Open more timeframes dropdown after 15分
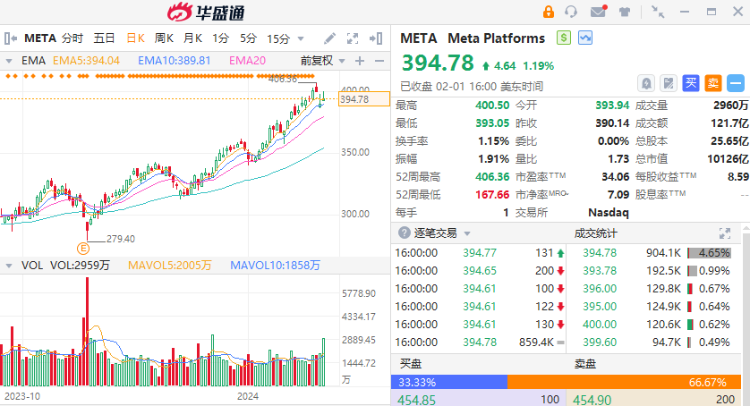This screenshot has height=406, width=750. (301, 39)
